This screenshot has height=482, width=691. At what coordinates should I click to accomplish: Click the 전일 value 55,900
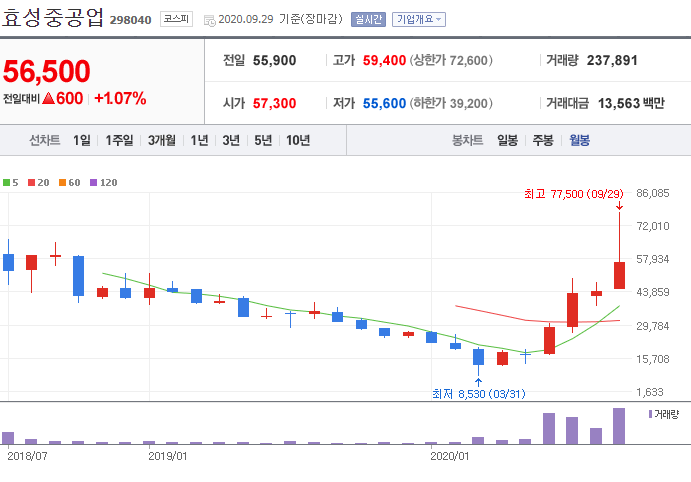coord(274,60)
